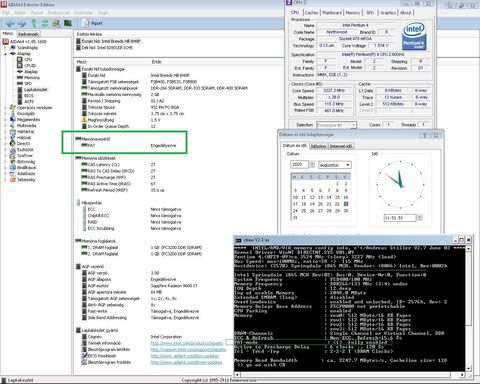Click the DirectX icon in the tree
Image resolution: width=480 pixels, height=384 pixels.
tap(13, 144)
